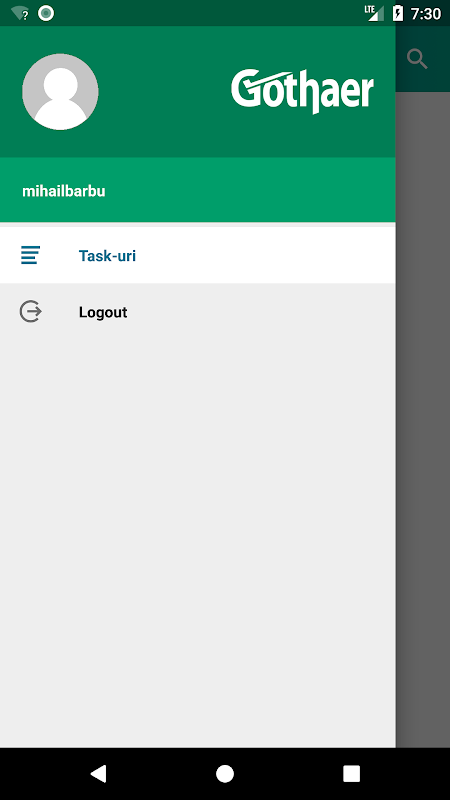Tap the 7:30 clock in status bar
This screenshot has height=800, width=450.
pos(426,14)
